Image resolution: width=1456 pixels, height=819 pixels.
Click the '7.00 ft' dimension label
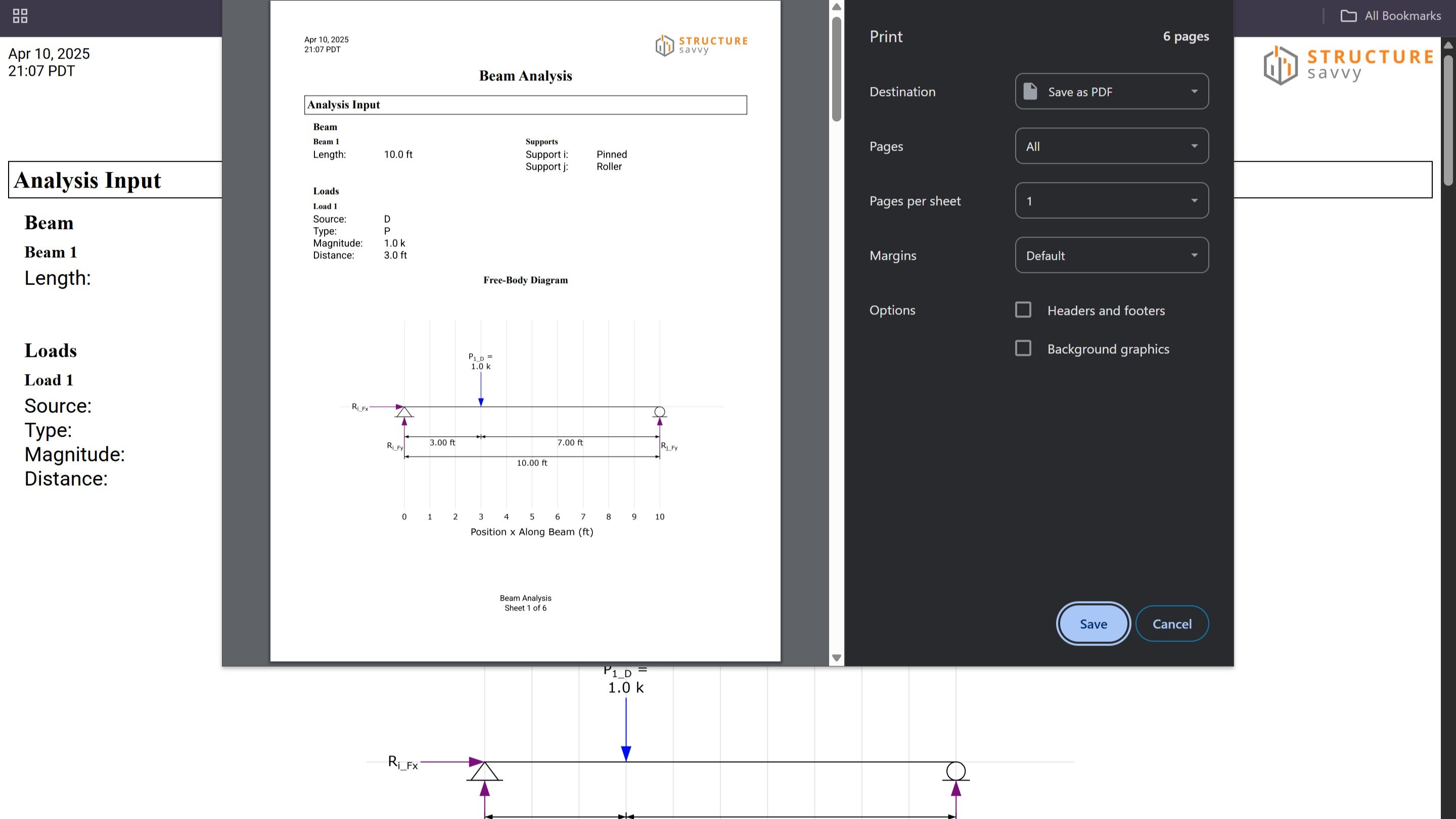tap(570, 442)
